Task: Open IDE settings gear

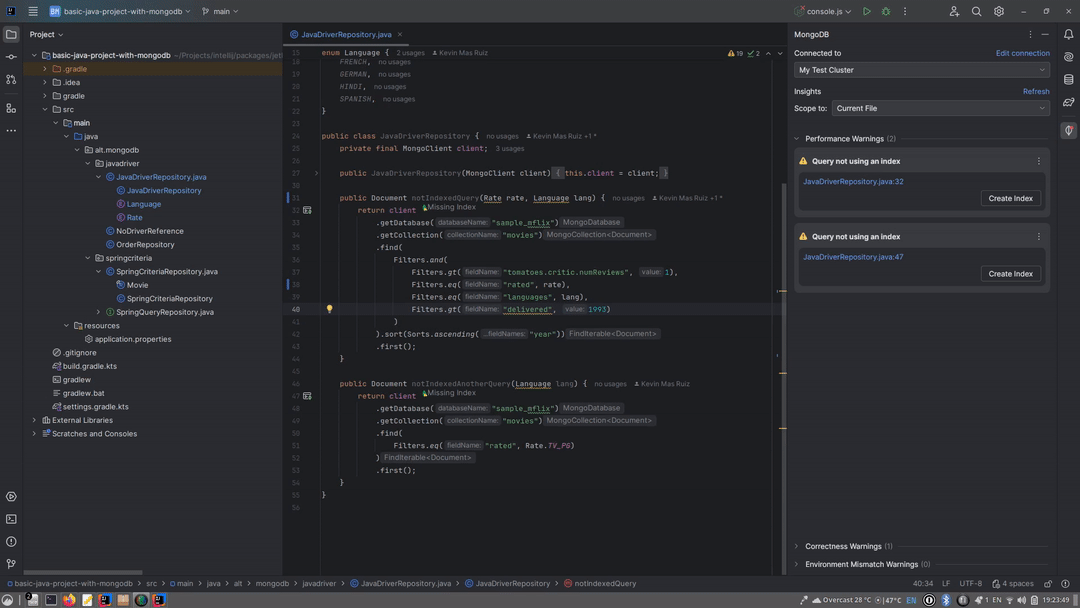Action: (x=999, y=11)
